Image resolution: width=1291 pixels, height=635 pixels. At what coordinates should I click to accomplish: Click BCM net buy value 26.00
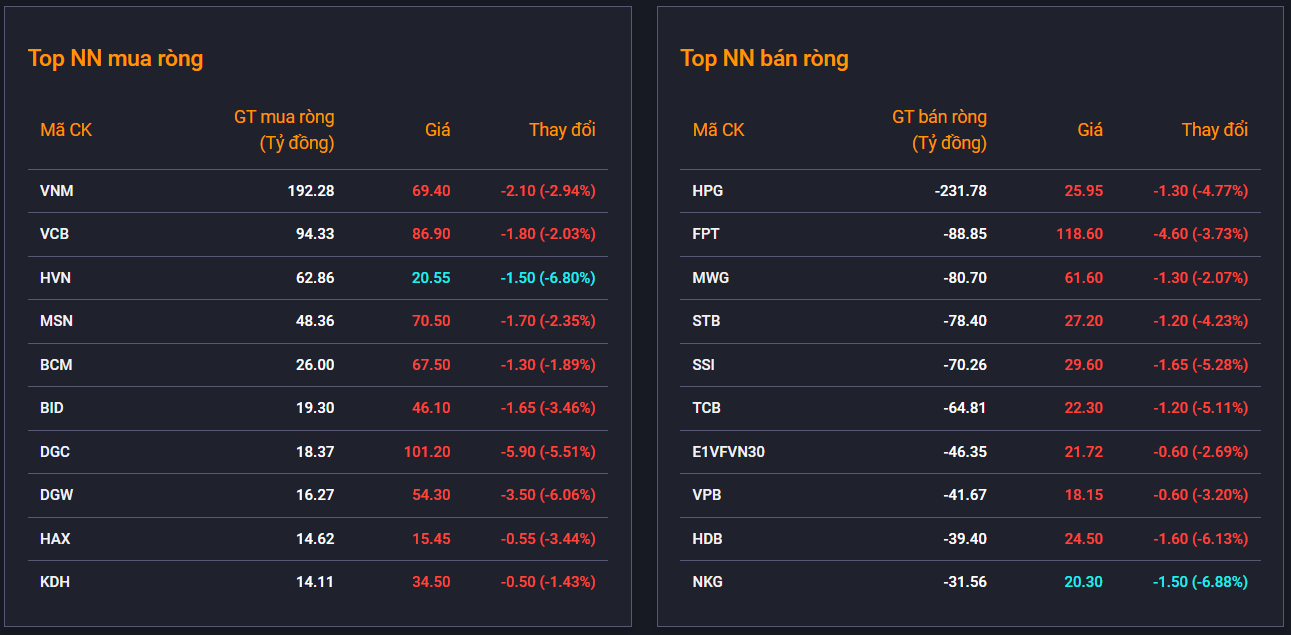(315, 365)
